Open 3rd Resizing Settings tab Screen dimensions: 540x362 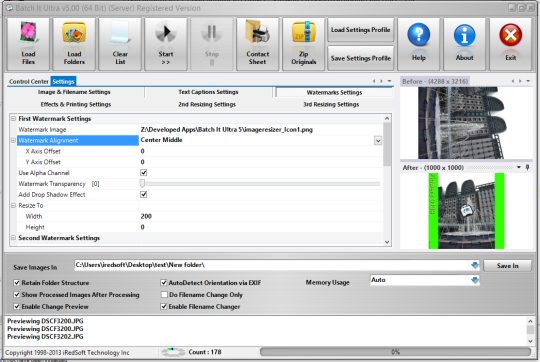point(331,104)
